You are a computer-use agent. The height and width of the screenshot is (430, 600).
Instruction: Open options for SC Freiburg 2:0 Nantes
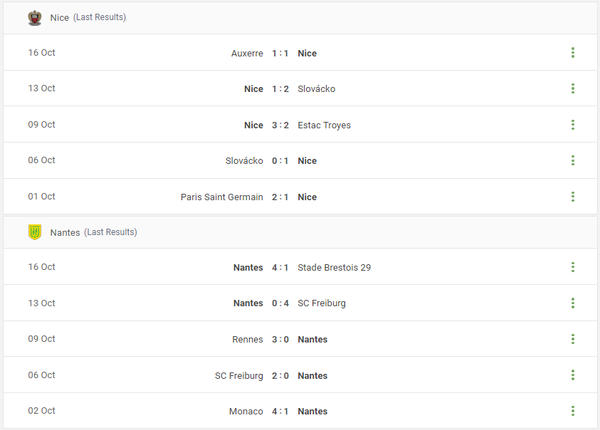(573, 376)
